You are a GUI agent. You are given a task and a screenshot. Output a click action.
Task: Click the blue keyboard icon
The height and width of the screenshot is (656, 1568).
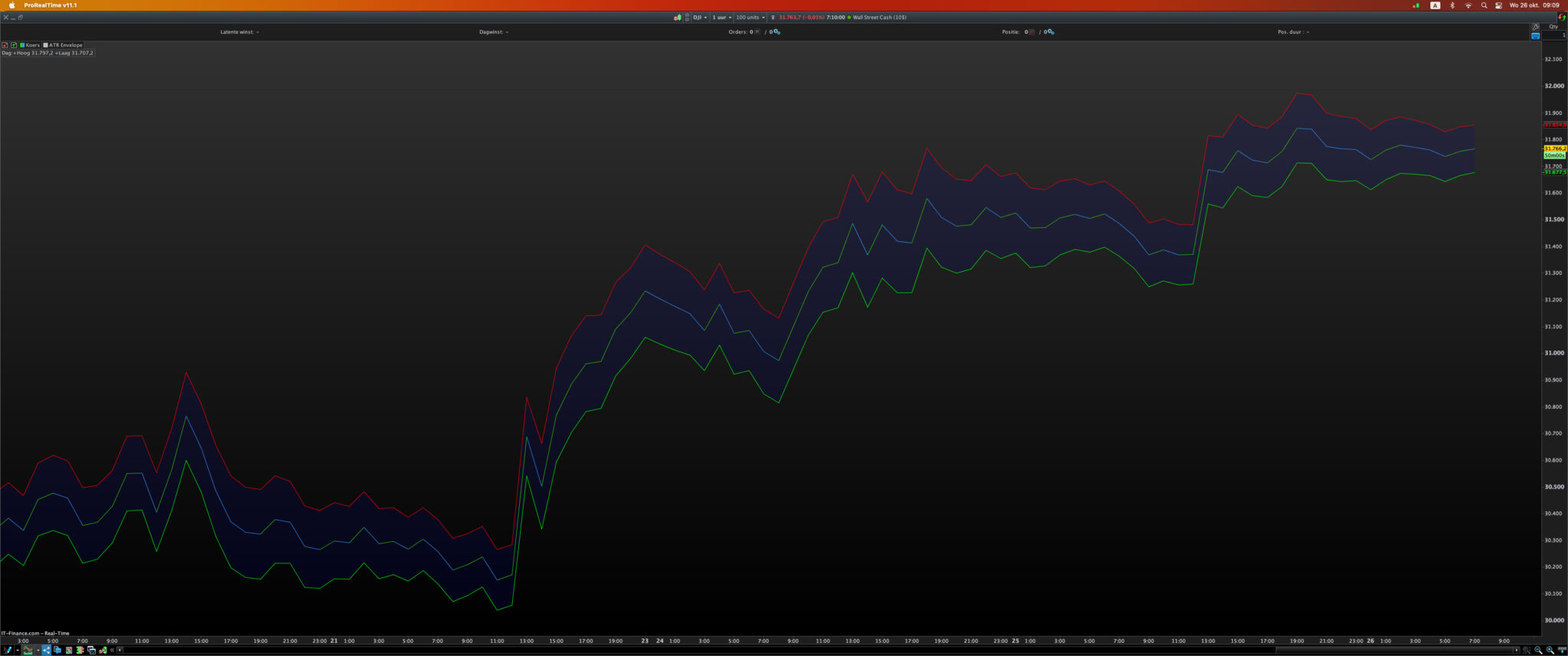[1535, 36]
